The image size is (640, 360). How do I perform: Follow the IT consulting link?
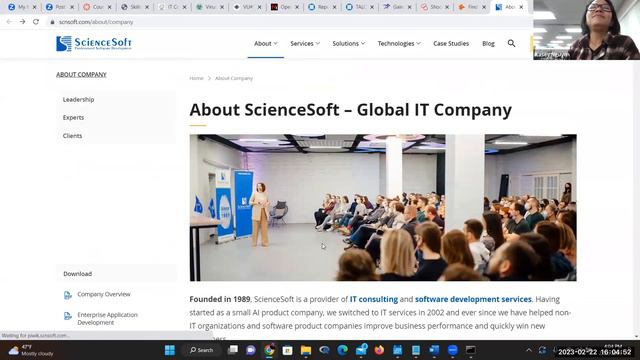[x=374, y=299]
